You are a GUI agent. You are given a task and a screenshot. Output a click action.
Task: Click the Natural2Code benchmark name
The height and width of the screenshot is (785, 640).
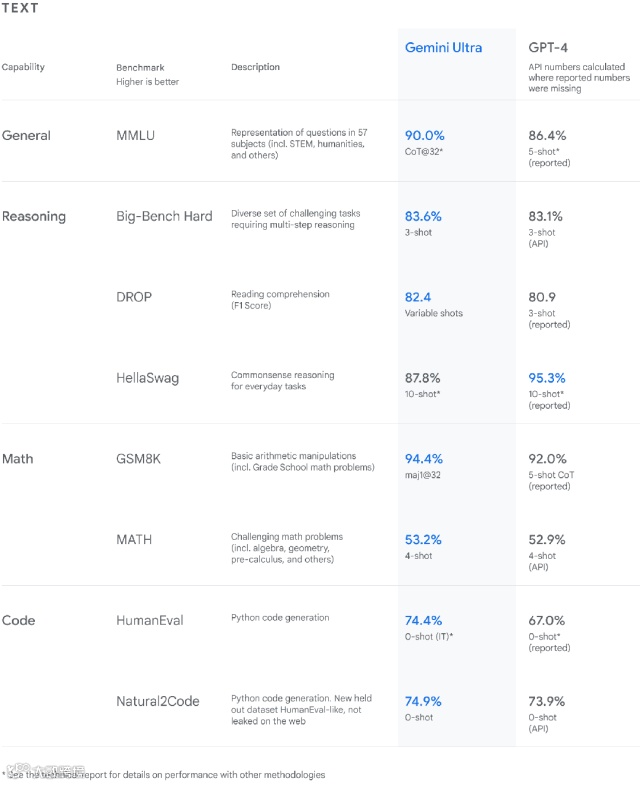tap(158, 701)
